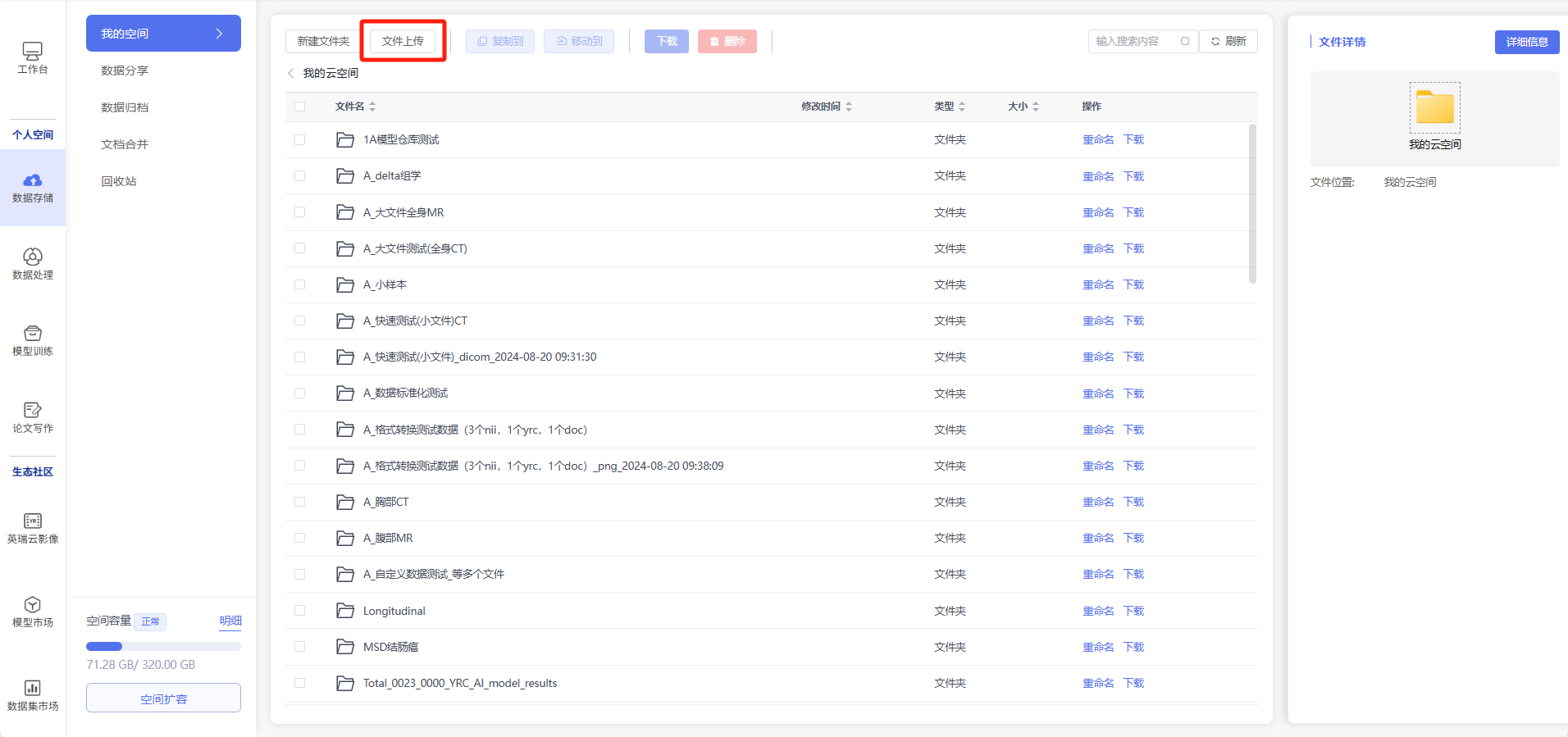Viewport: 1568px width, 737px height.
Task: Open folder name A_自定义数据测试_等多个文件
Action: pyautogui.click(x=434, y=574)
